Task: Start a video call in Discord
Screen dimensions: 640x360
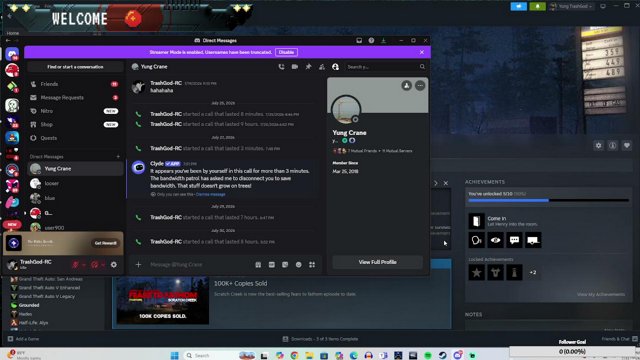Action: (x=295, y=67)
